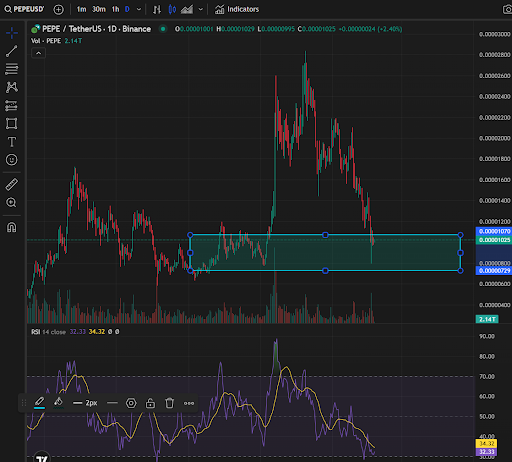Toggle the magnet snapping mode
Viewport: 512px width, 462px height.
(12, 227)
